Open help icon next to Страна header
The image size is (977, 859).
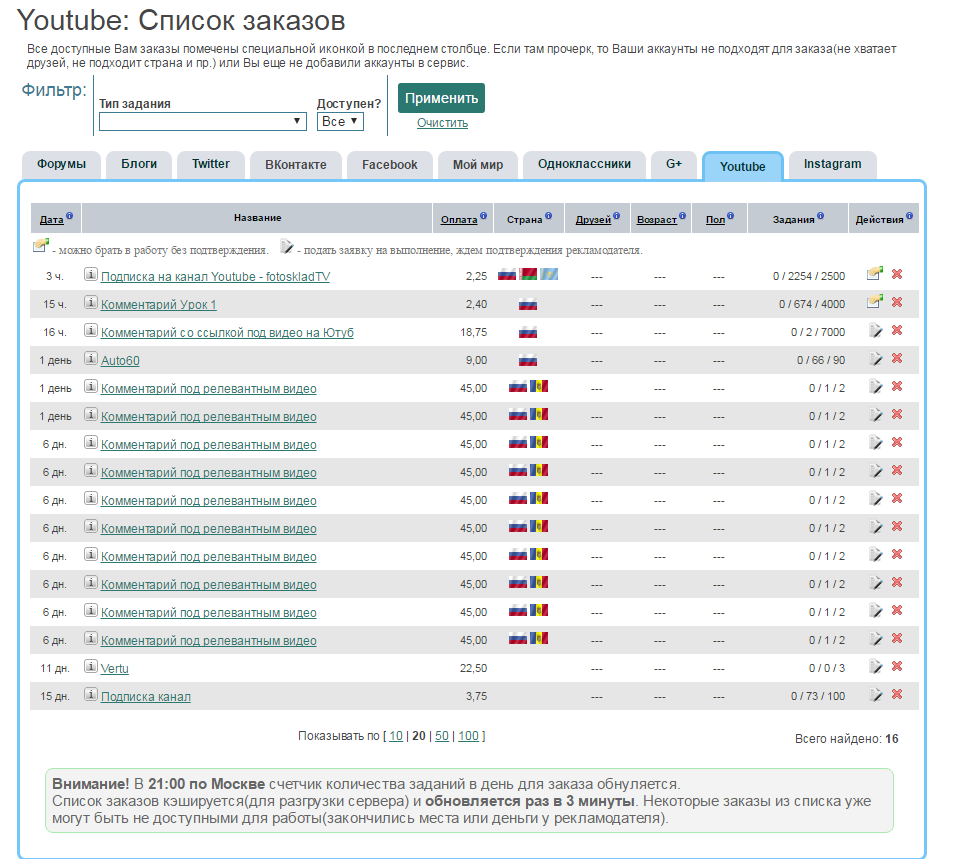pos(548,216)
